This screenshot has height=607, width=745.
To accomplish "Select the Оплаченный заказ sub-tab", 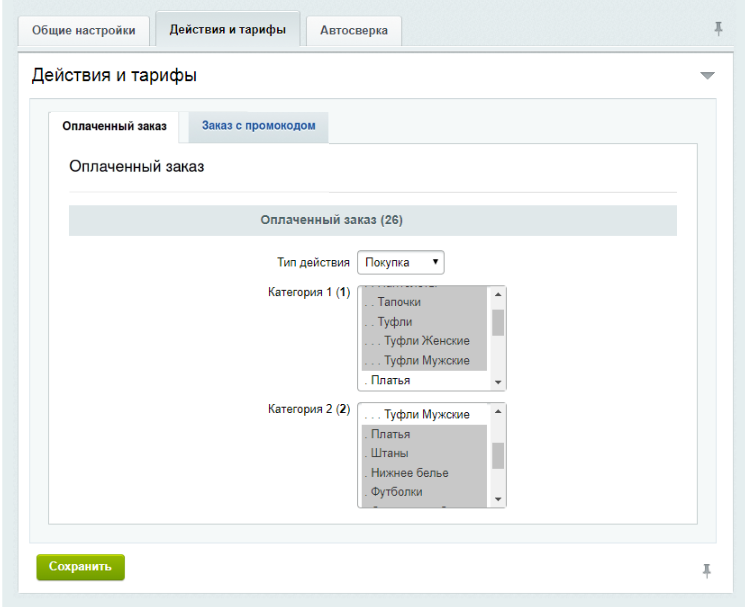I will tap(114, 127).
